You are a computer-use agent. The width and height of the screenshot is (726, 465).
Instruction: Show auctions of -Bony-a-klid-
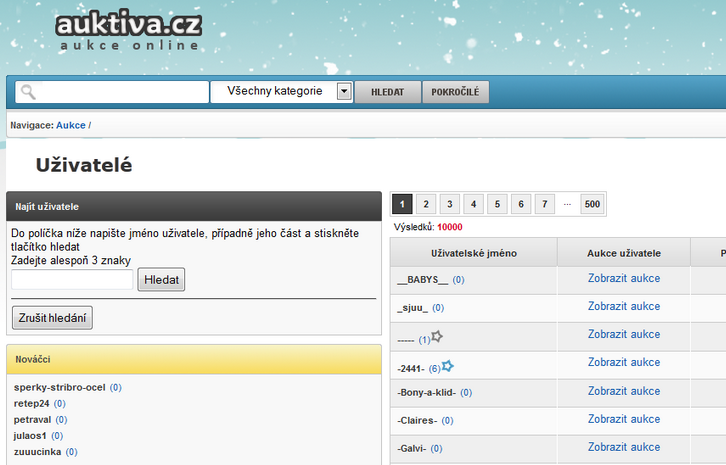[624, 391]
